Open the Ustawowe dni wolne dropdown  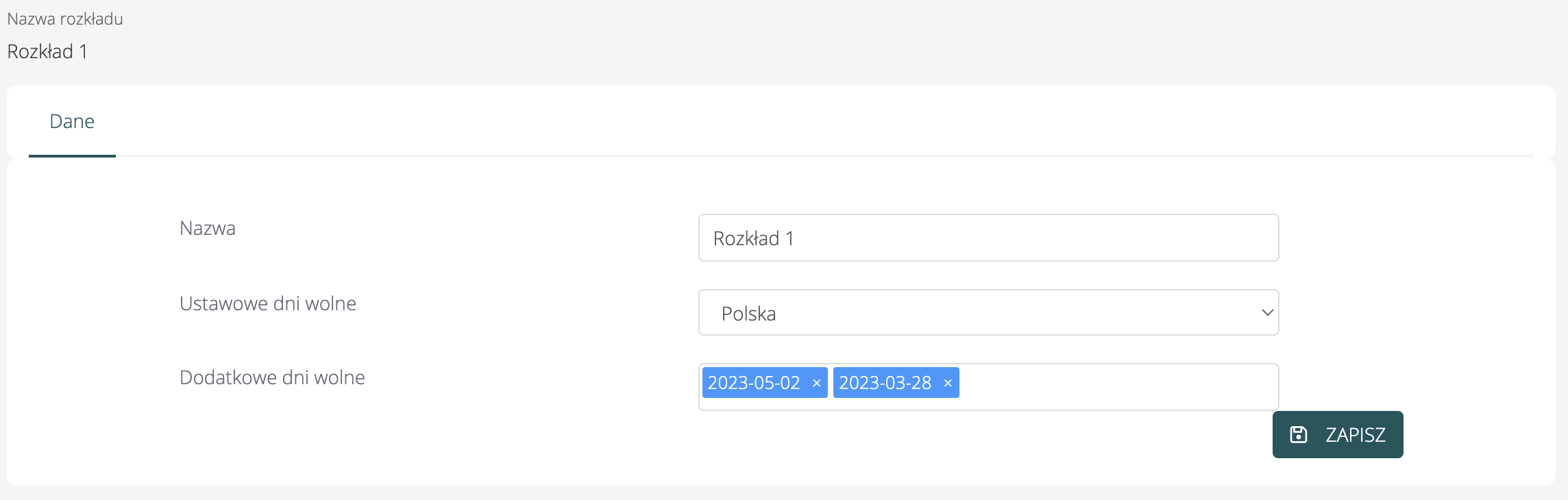[x=988, y=312]
